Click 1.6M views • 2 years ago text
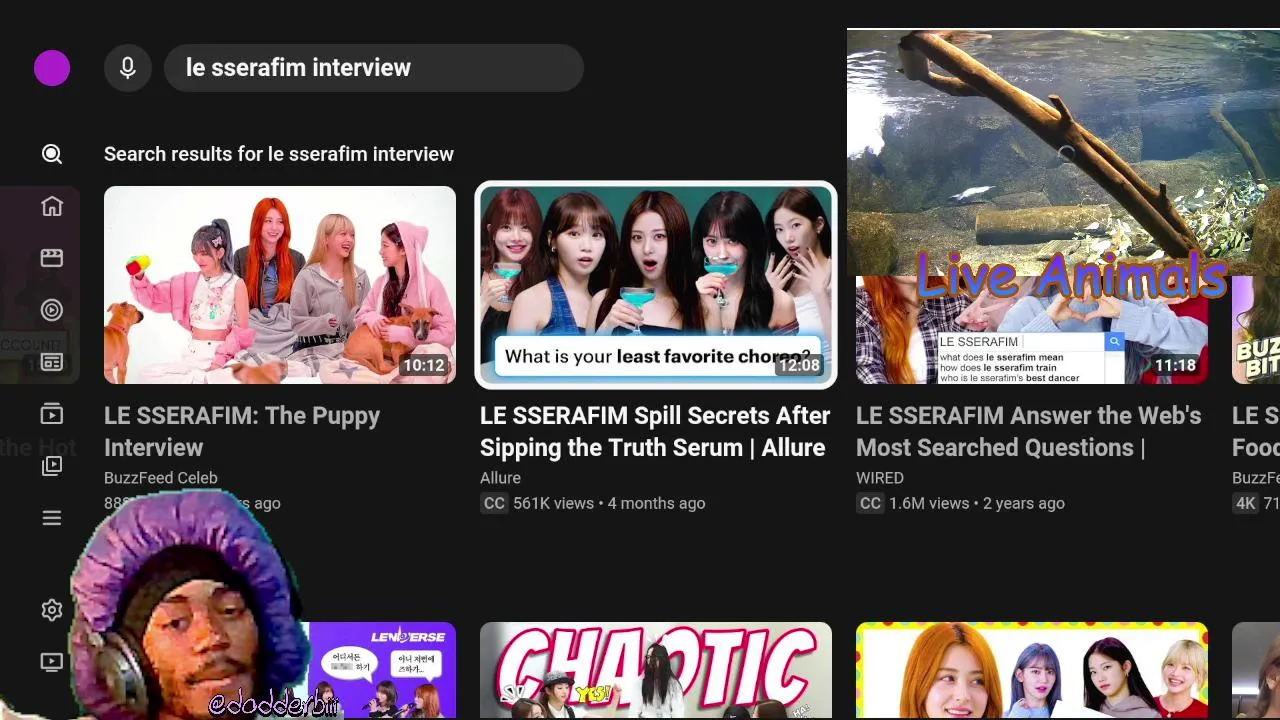This screenshot has height=720, width=1280. click(x=977, y=503)
